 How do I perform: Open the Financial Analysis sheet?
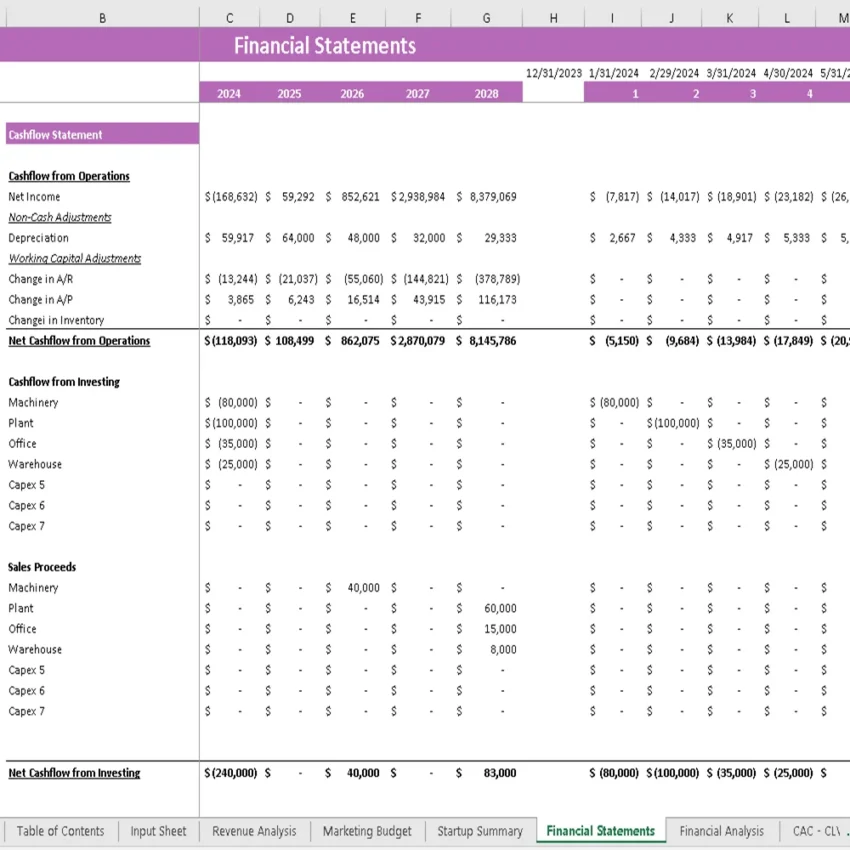pos(722,831)
